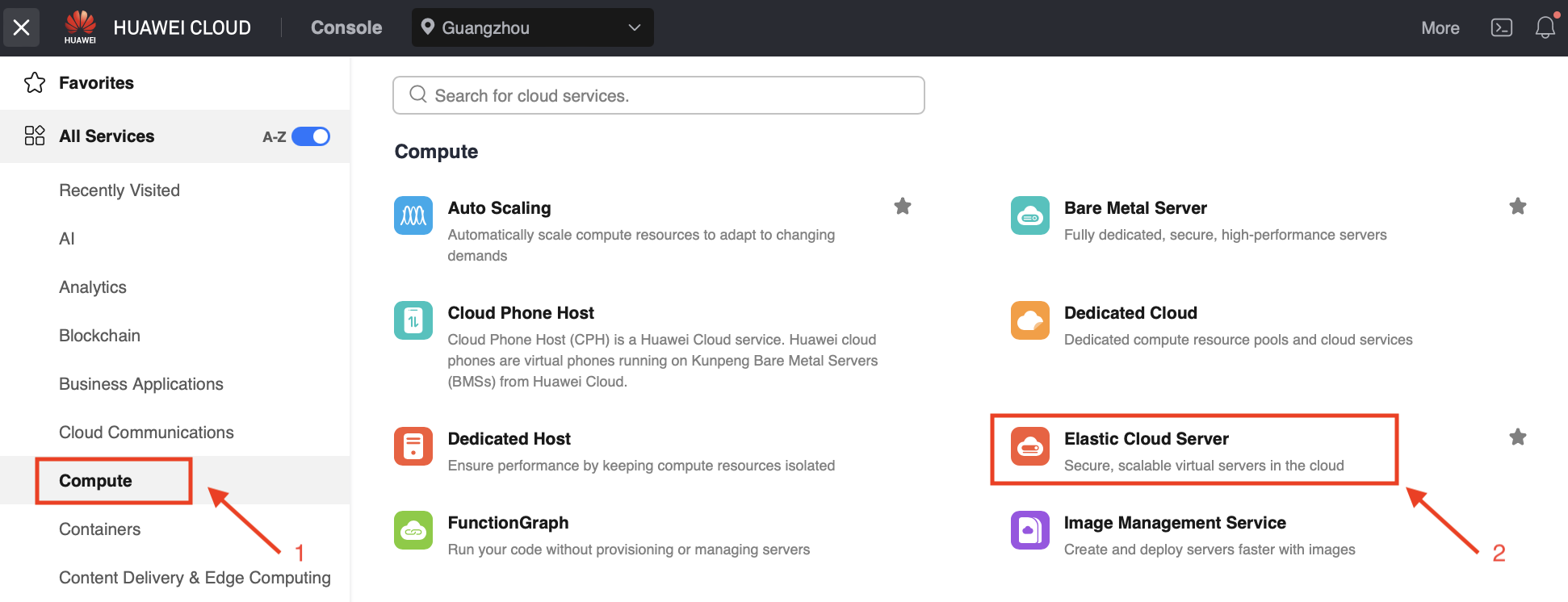Open the Dedicated Host service
This screenshot has width=1568, height=602.
pos(509,439)
